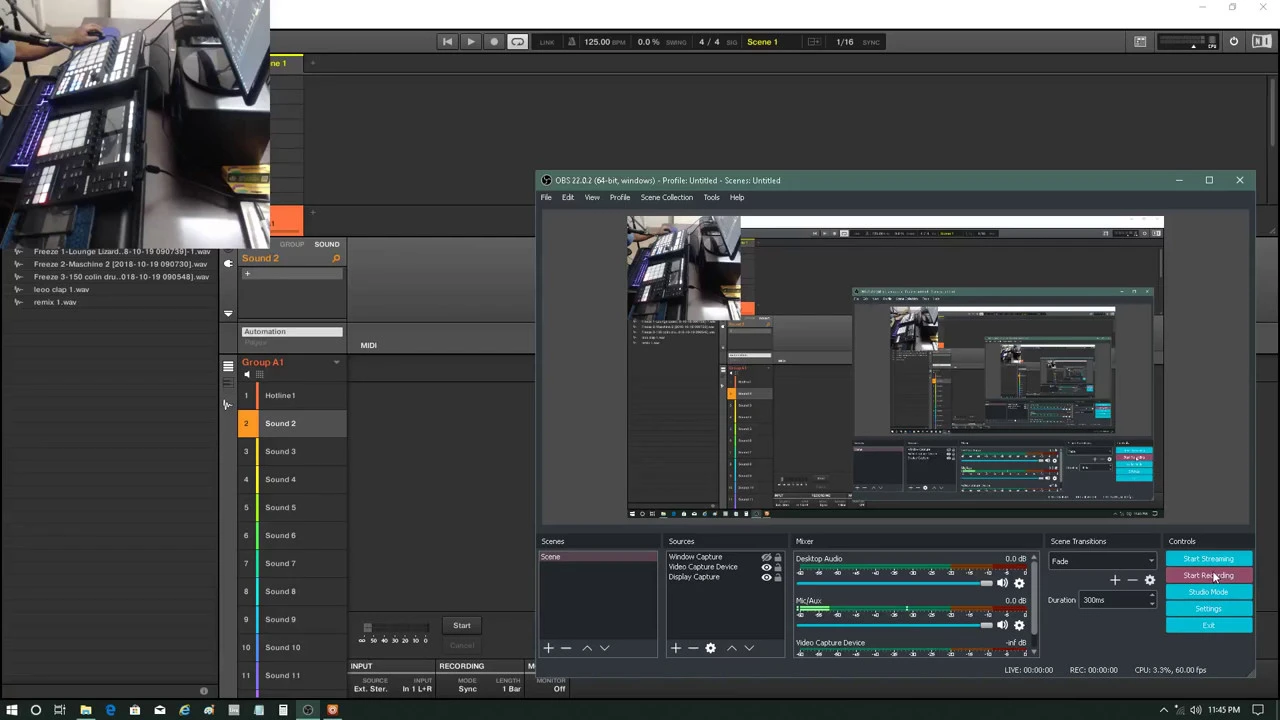Click the 125.00 BPM tempo field

pos(604,42)
